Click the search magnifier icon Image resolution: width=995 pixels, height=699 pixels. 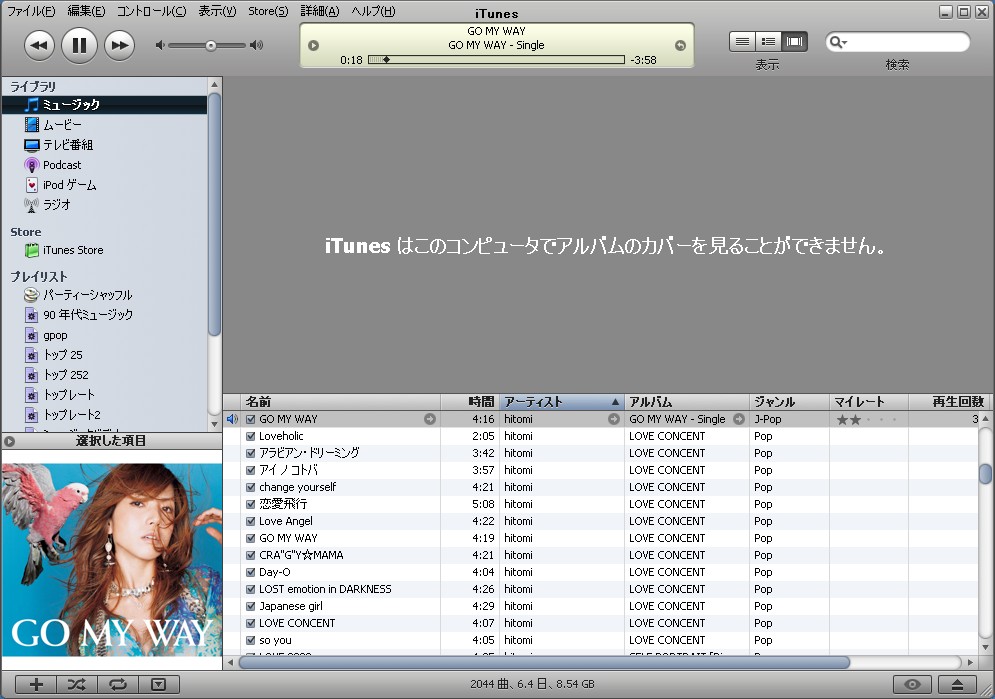pyautogui.click(x=838, y=42)
